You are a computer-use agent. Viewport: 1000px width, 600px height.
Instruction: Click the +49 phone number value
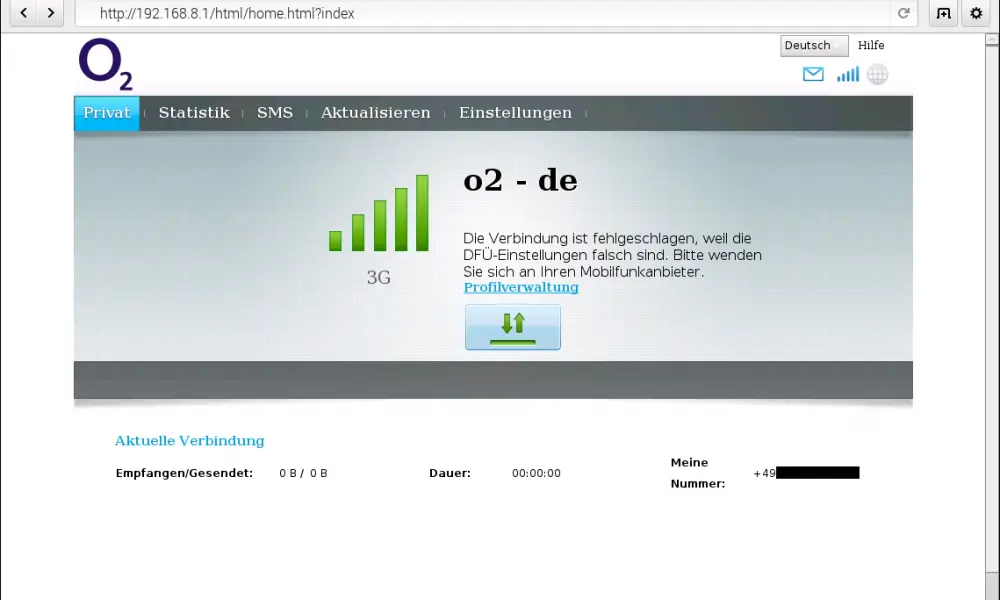tap(806, 473)
